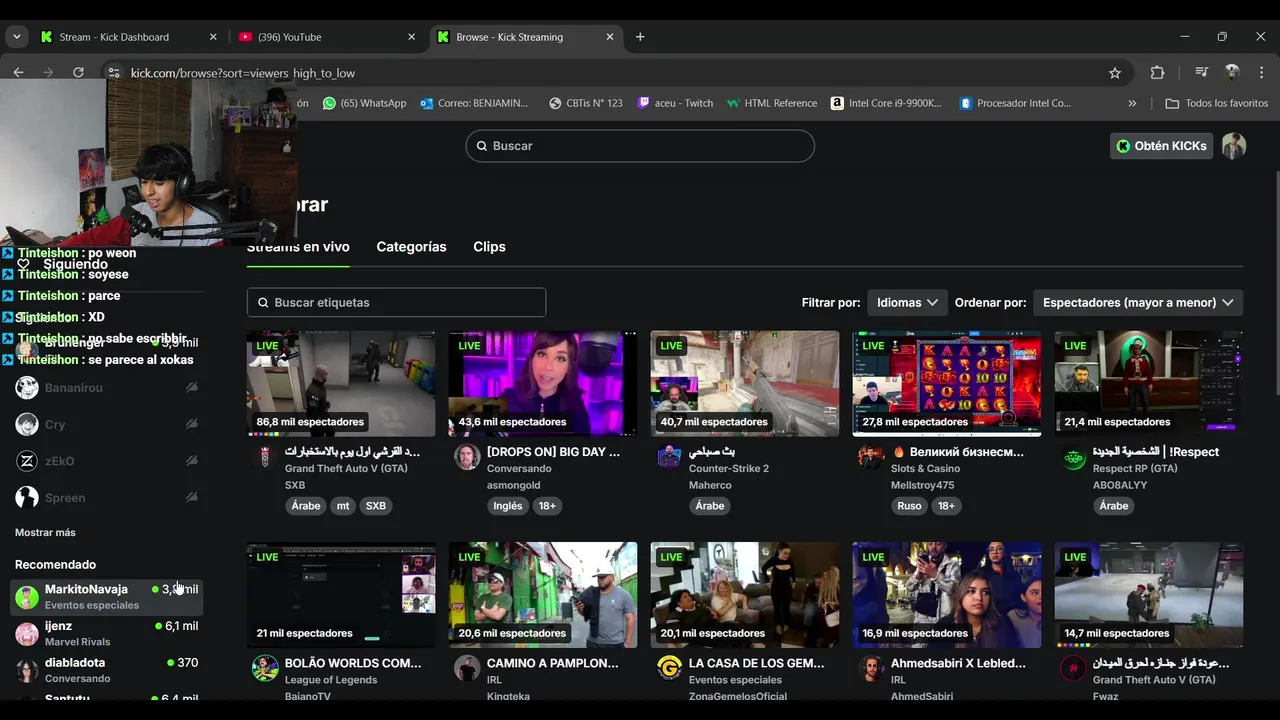
Task: Open the offline channel Cry
Action: coord(106,425)
